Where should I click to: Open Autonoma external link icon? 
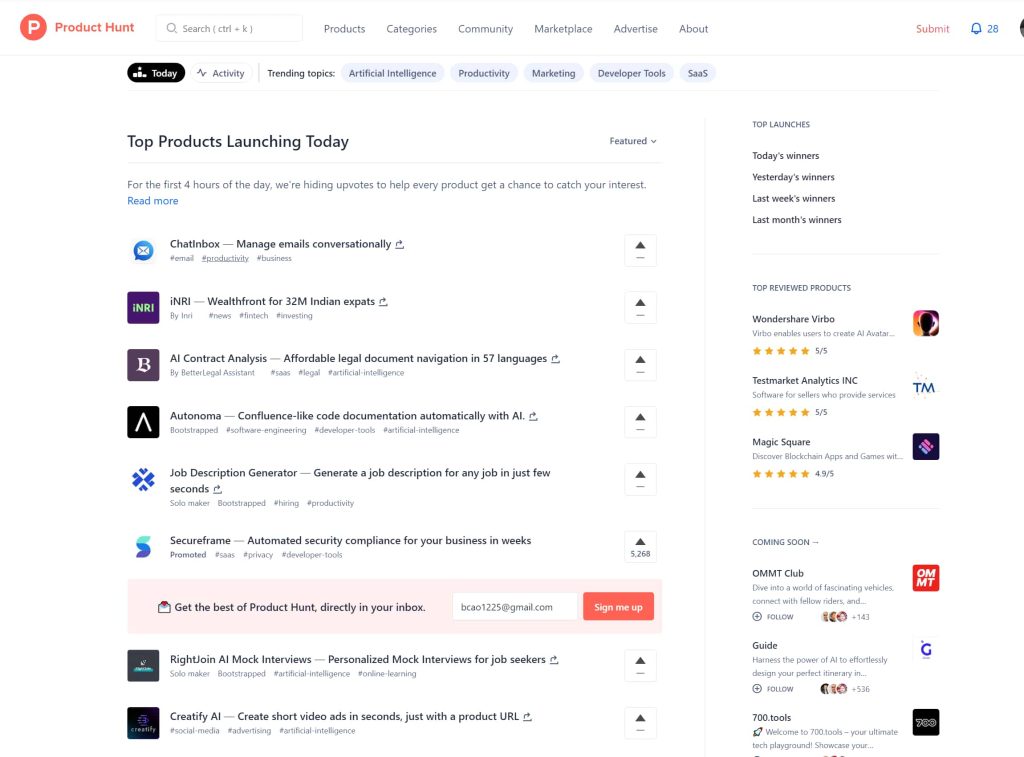(x=534, y=416)
